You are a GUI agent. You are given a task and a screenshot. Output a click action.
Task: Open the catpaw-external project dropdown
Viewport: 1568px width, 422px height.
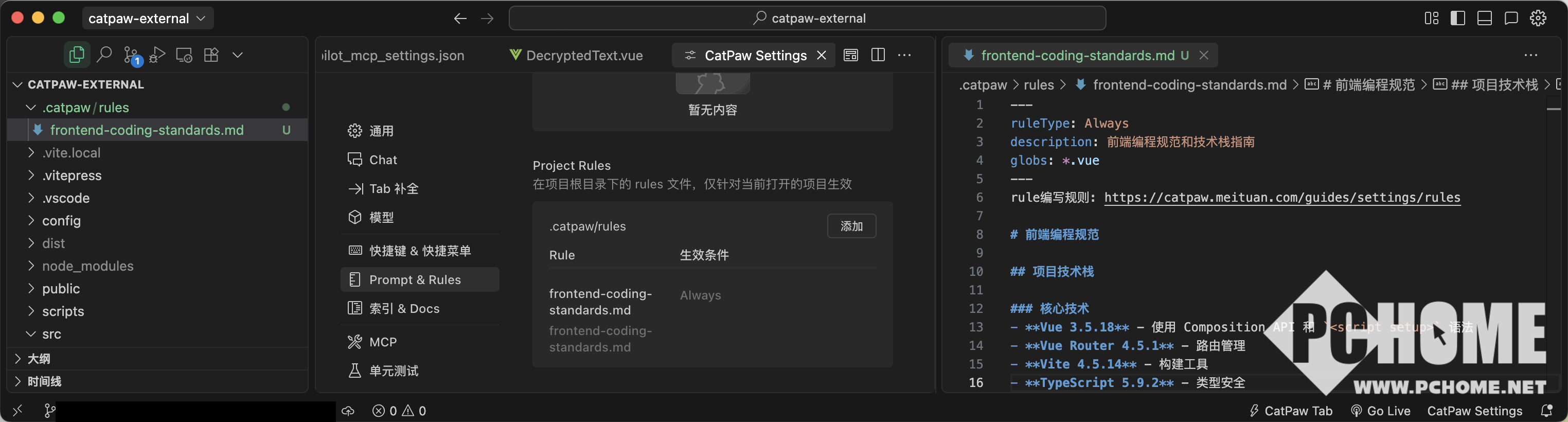point(147,18)
